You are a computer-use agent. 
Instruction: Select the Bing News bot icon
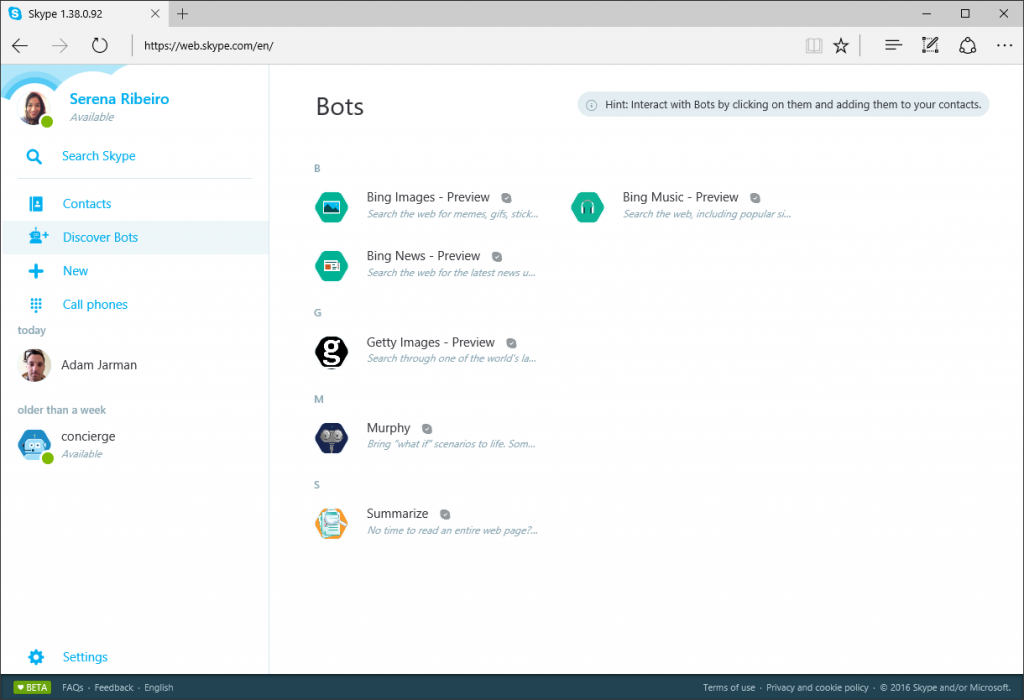(x=331, y=265)
